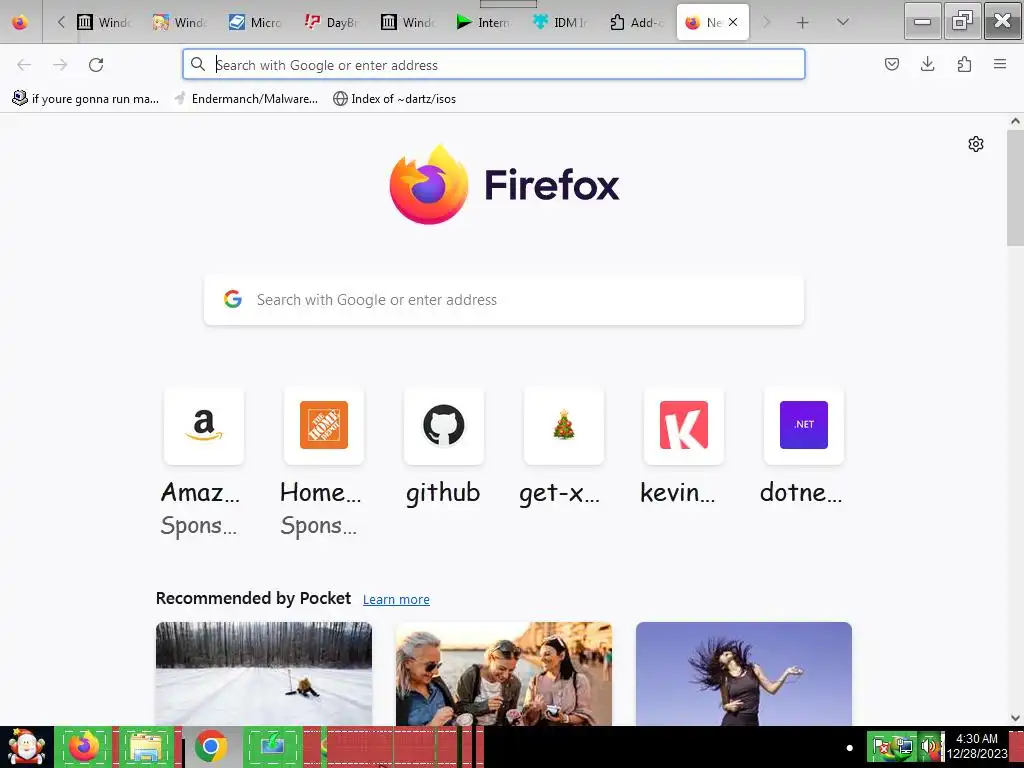This screenshot has height=768, width=1024.
Task: Switch to the 'Add-o' tab
Action: (636, 22)
